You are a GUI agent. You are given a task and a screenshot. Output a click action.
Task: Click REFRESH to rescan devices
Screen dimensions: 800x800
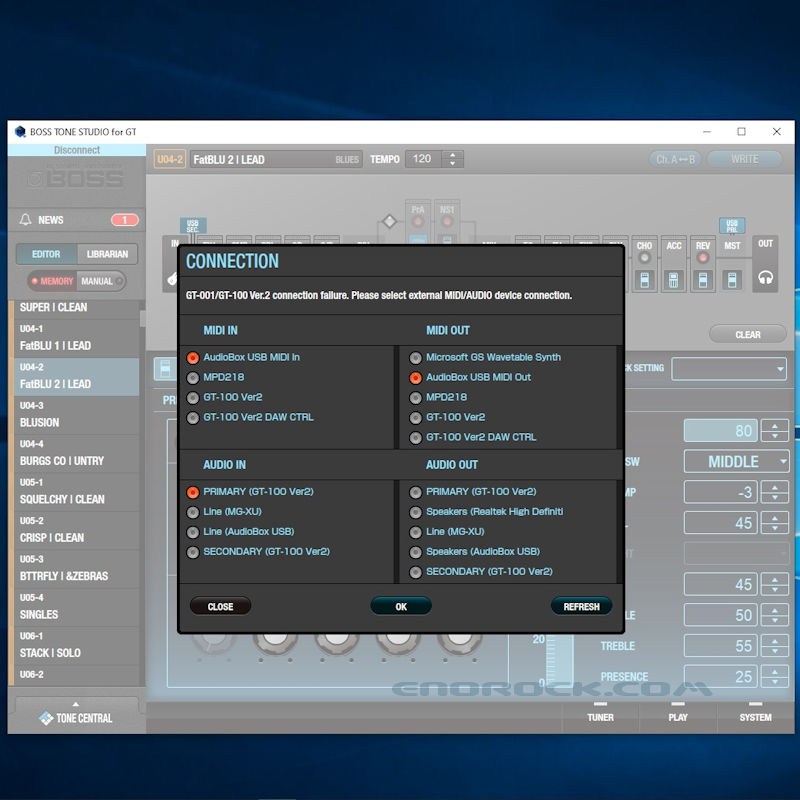coord(581,606)
